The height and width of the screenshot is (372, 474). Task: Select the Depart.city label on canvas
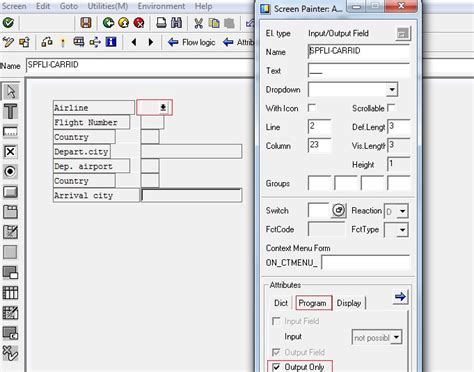(x=82, y=152)
